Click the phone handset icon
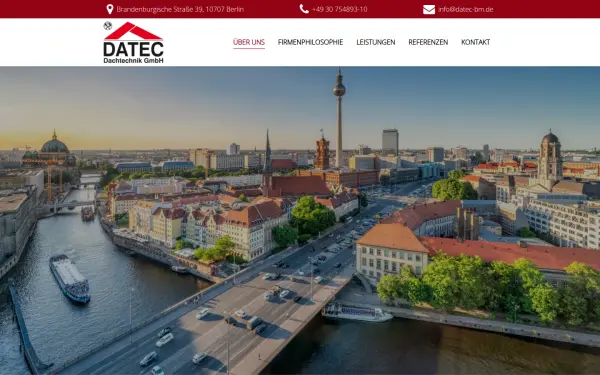The height and width of the screenshot is (375, 600). 304,9
